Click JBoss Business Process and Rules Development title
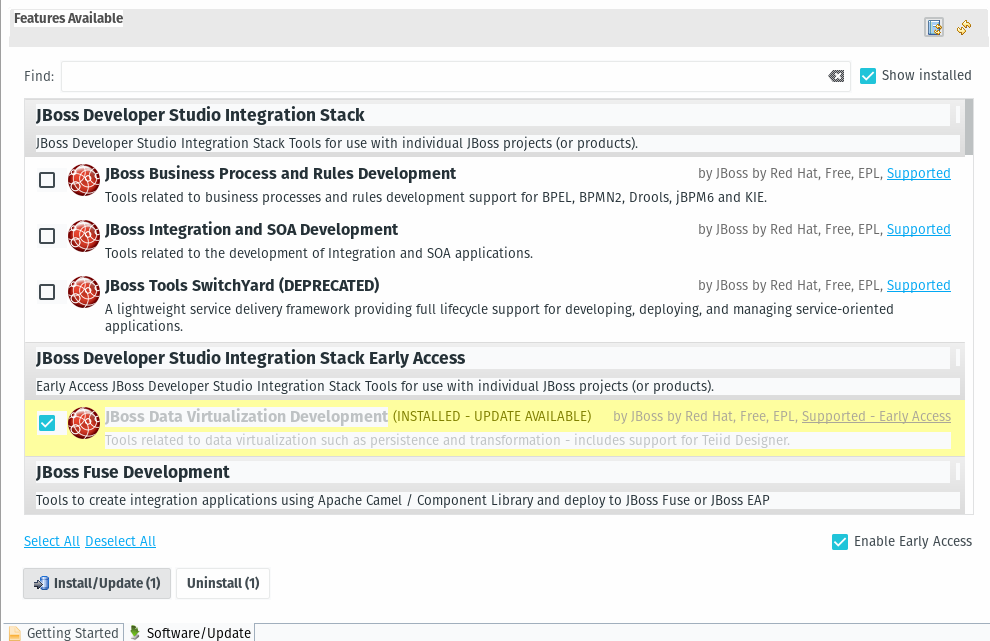The height and width of the screenshot is (641, 990). [280, 174]
